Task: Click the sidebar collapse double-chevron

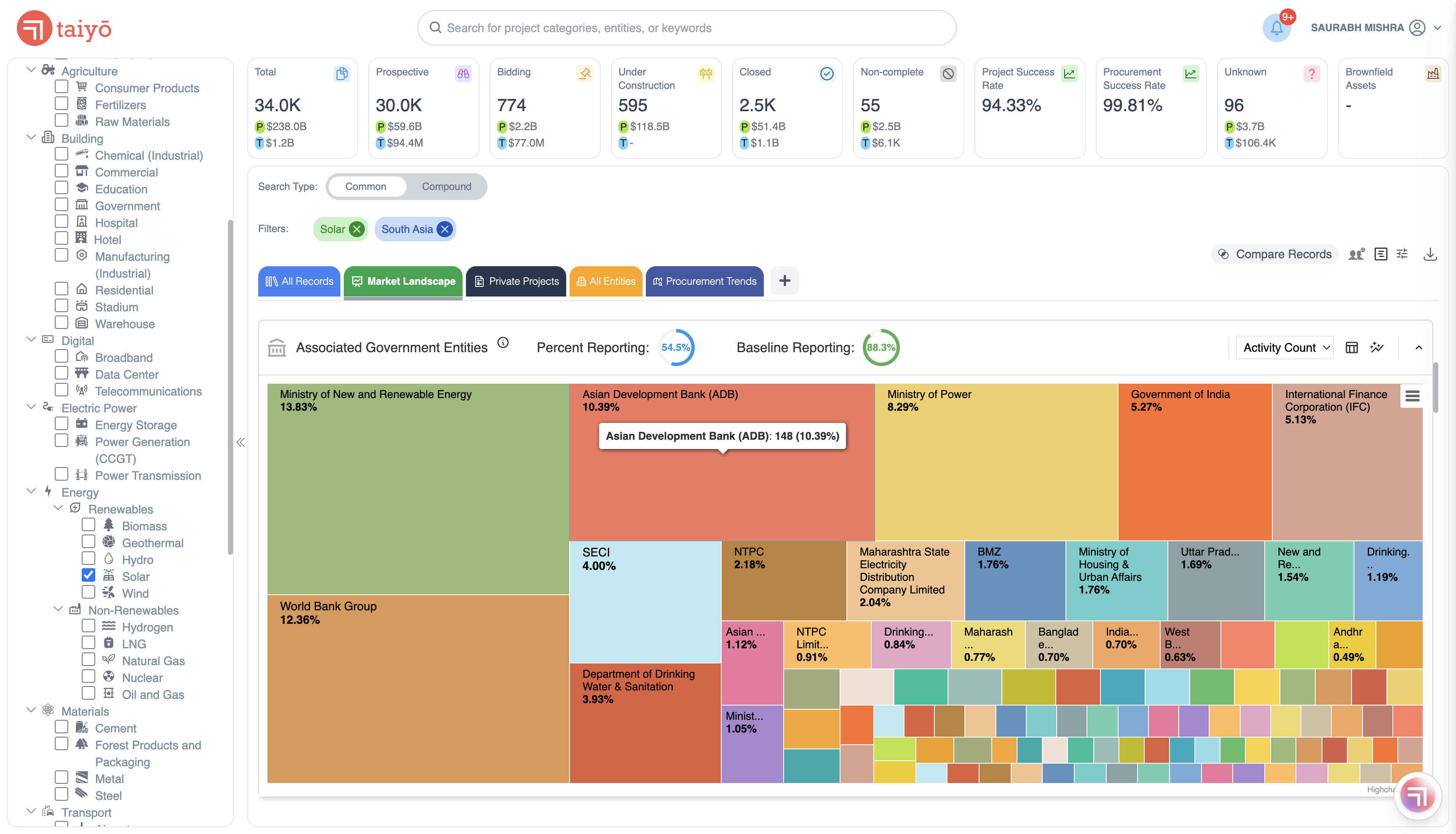Action: coord(241,442)
